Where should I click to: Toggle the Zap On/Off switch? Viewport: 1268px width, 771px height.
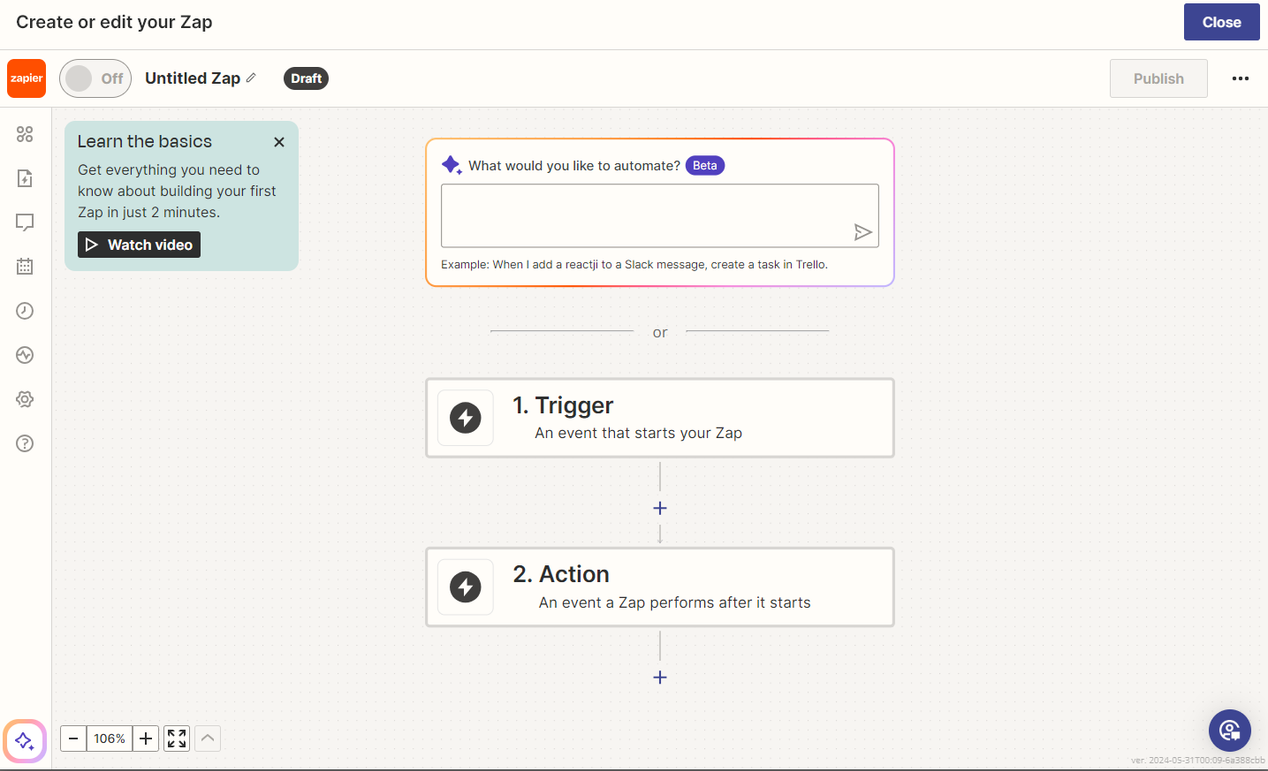tap(95, 78)
